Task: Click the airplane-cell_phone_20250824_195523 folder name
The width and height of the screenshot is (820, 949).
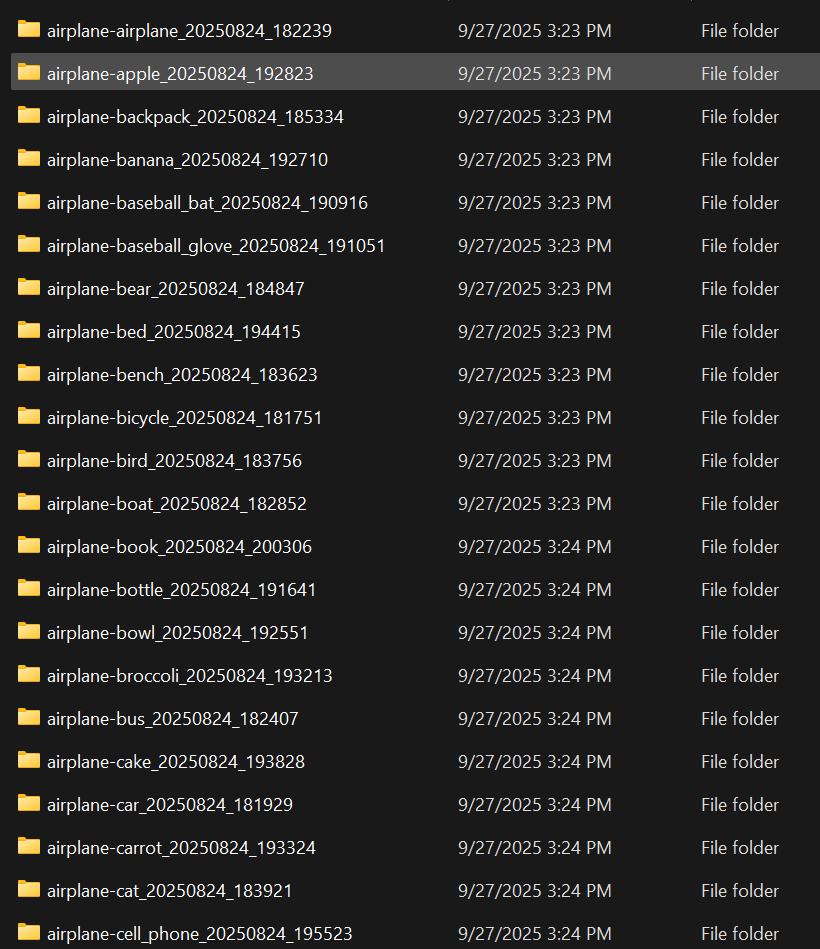Action: (199, 934)
